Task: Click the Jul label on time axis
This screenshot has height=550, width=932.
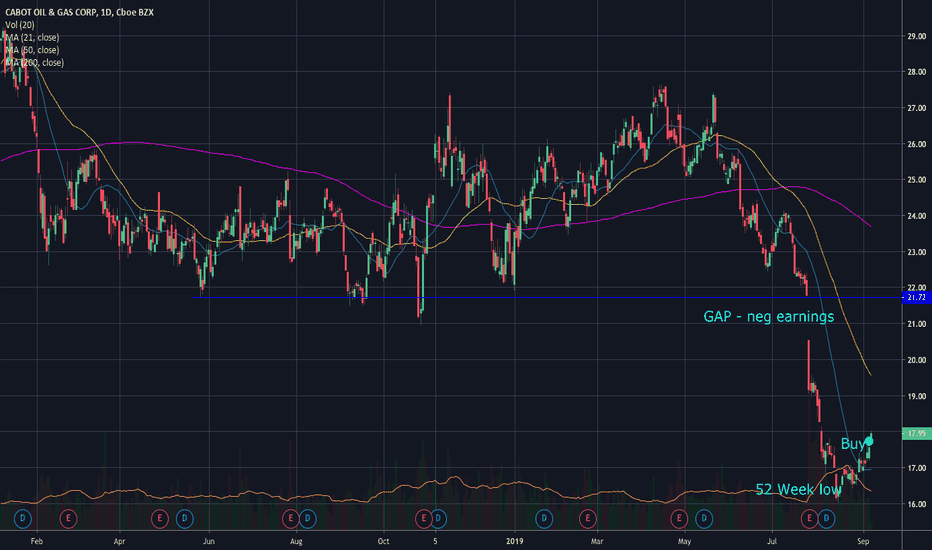Action: 772,541
